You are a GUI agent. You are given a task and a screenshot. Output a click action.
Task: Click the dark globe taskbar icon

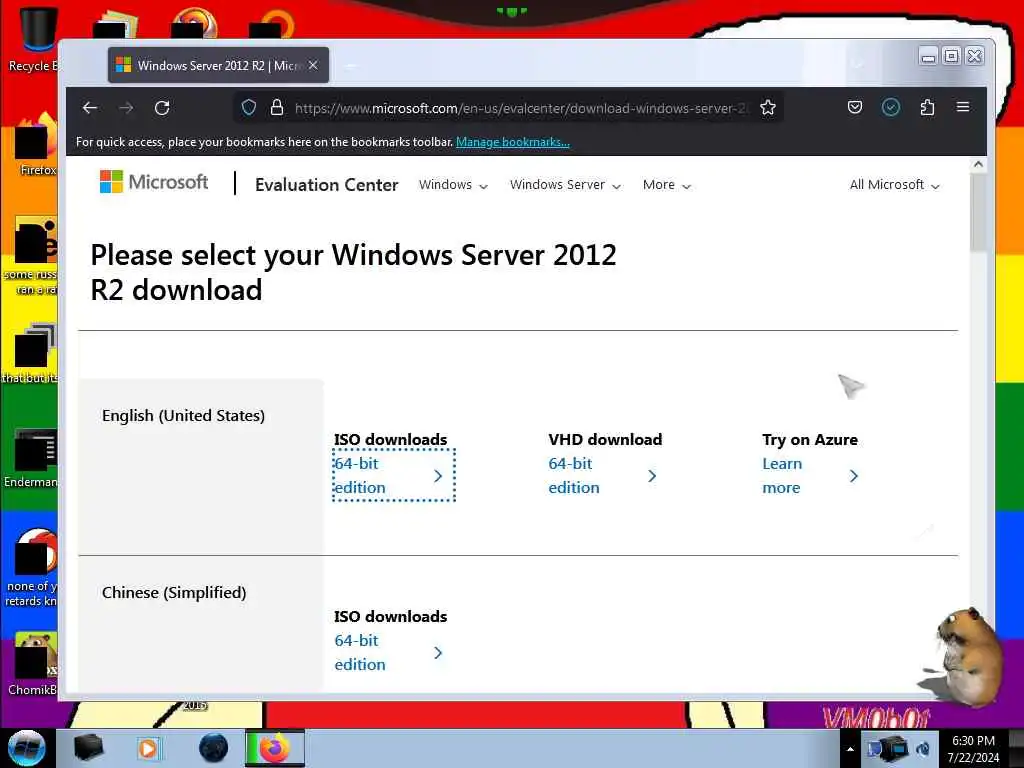click(x=214, y=748)
